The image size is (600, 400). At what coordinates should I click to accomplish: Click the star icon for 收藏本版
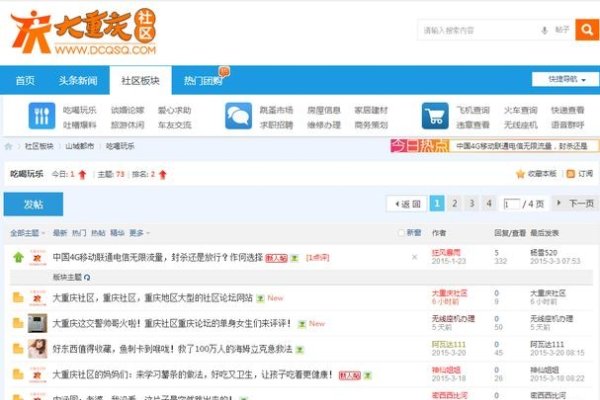pos(520,174)
